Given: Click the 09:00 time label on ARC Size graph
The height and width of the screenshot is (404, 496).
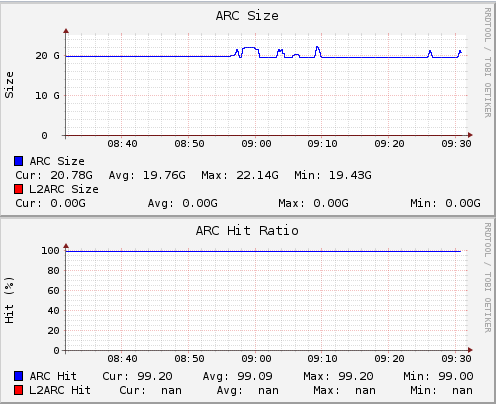Looking at the screenshot, I should click(256, 144).
